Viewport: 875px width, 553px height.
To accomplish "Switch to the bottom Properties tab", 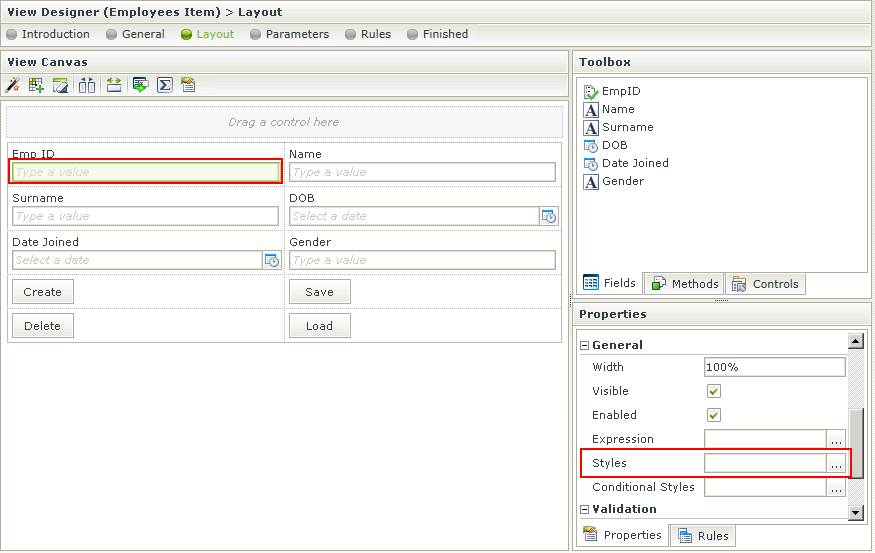I will click(622, 535).
